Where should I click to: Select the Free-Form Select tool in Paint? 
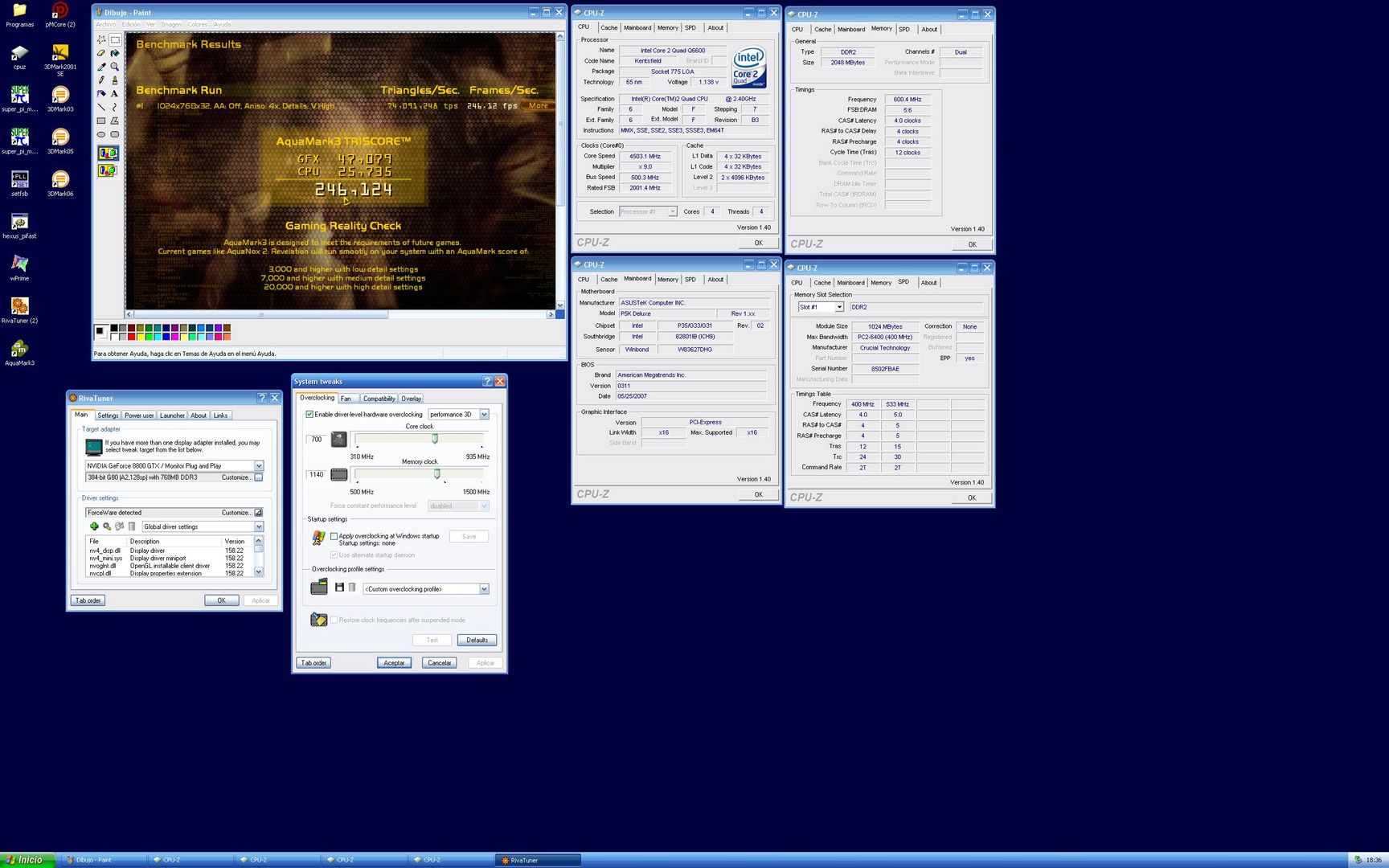point(101,39)
